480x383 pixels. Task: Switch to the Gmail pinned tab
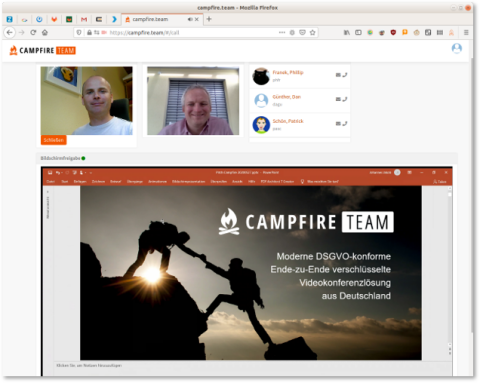(84, 19)
